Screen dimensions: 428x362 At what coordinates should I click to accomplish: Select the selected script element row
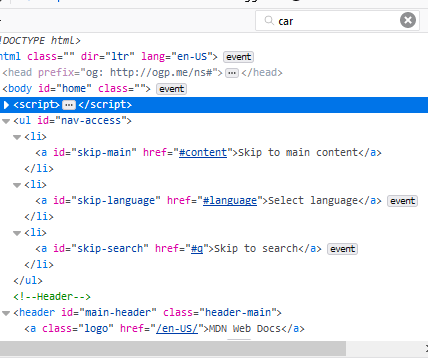click(214, 105)
